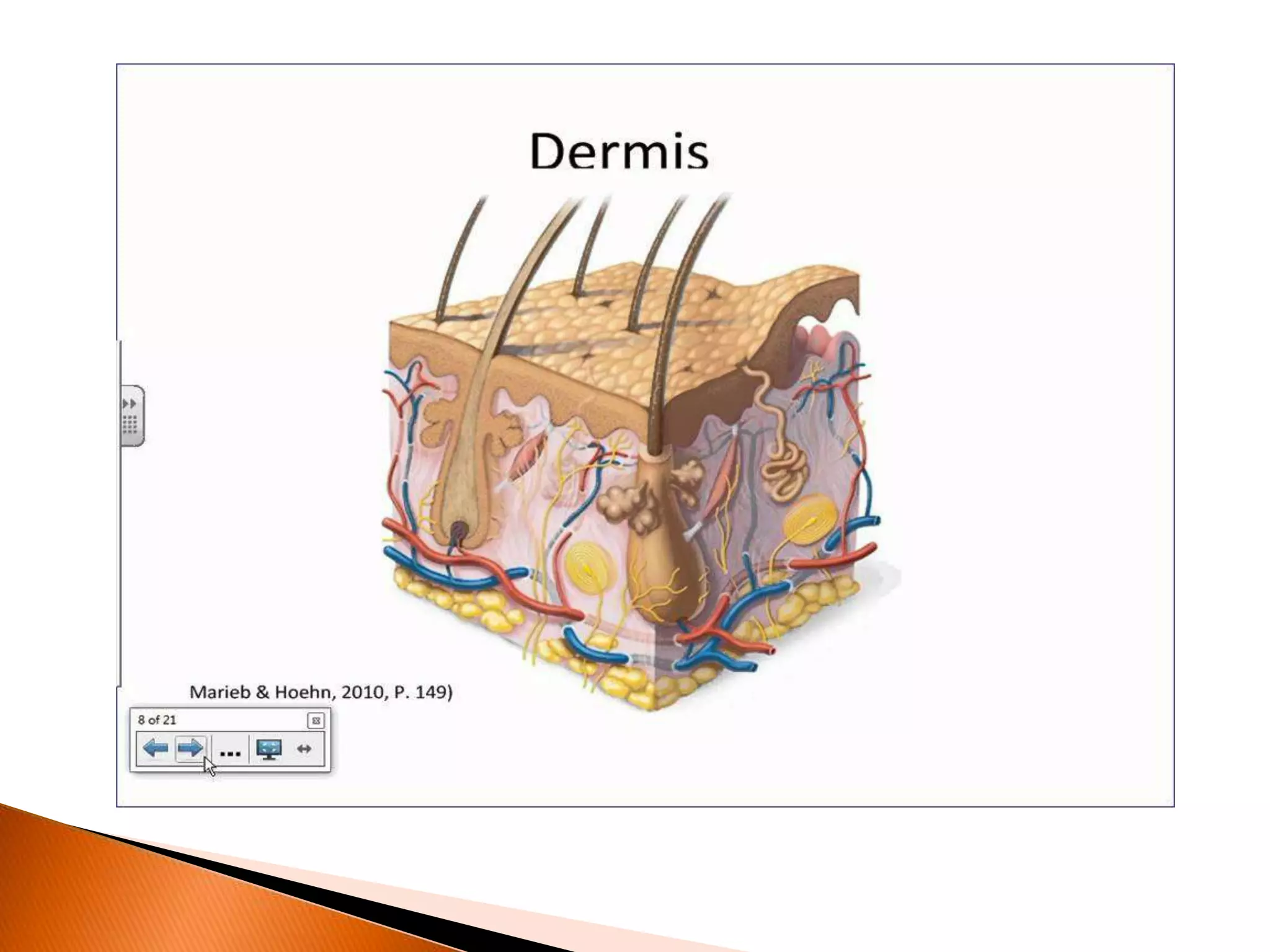Go back with the left arrow

pos(155,749)
